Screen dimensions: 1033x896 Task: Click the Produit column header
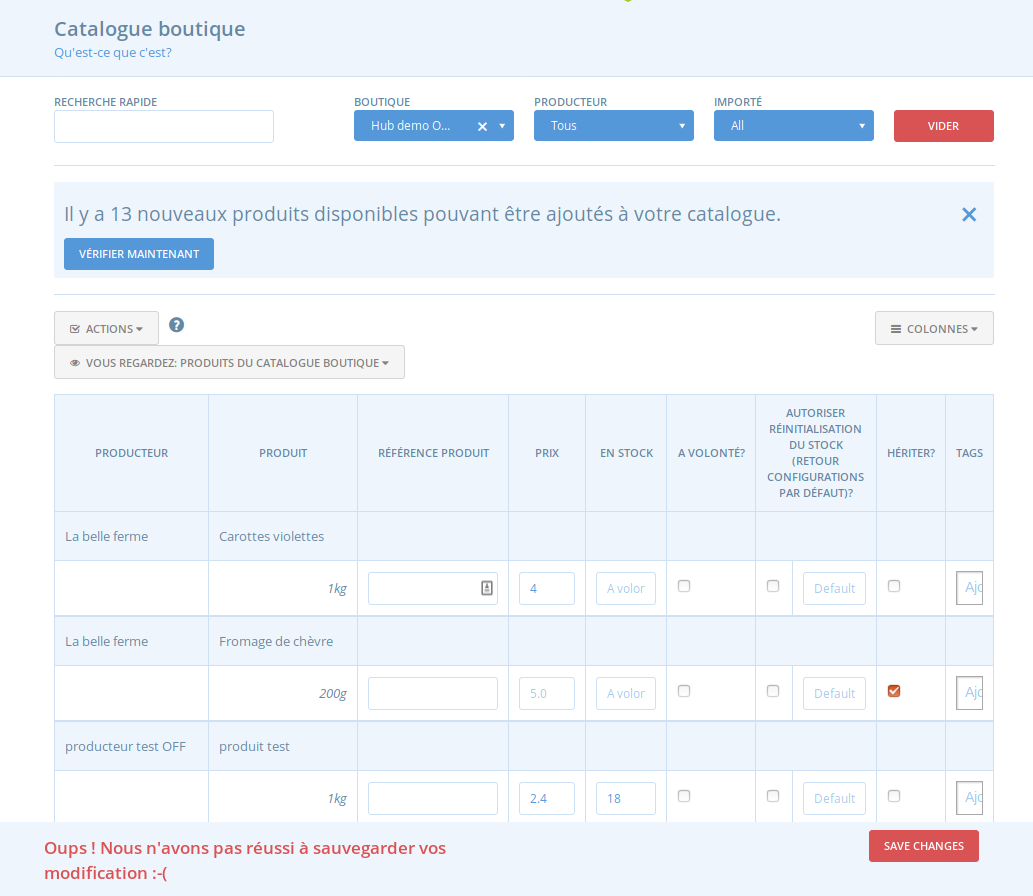(x=283, y=453)
